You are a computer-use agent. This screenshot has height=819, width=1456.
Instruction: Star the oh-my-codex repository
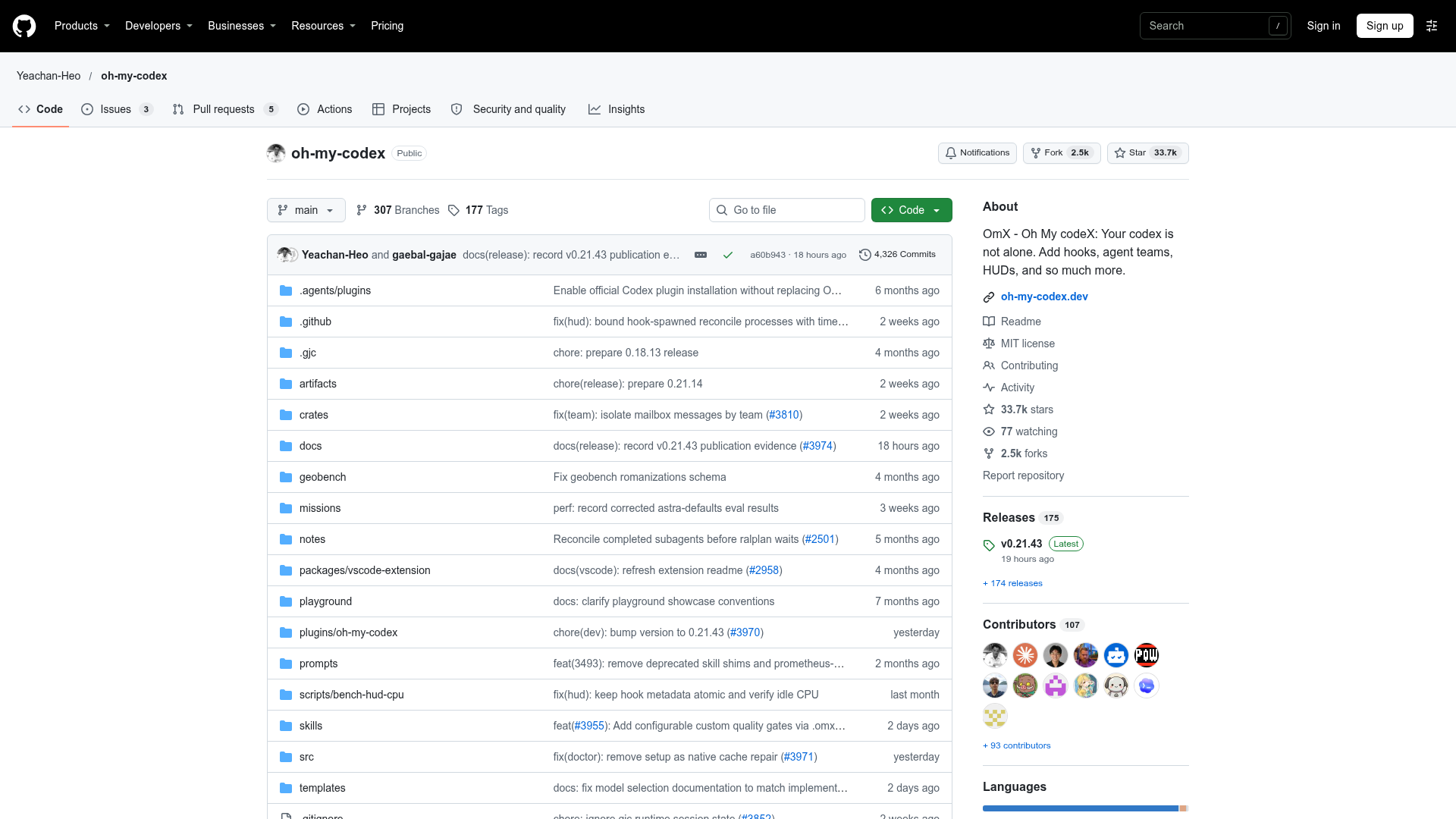[x=1147, y=153]
